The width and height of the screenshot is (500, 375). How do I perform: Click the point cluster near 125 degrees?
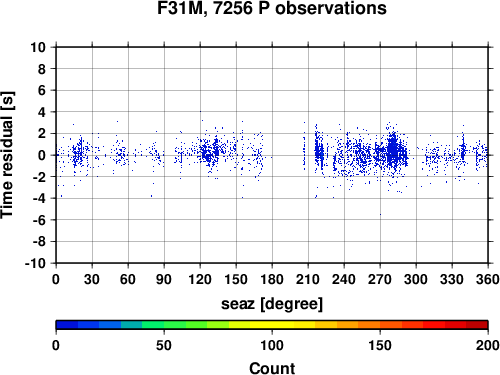click(208, 153)
